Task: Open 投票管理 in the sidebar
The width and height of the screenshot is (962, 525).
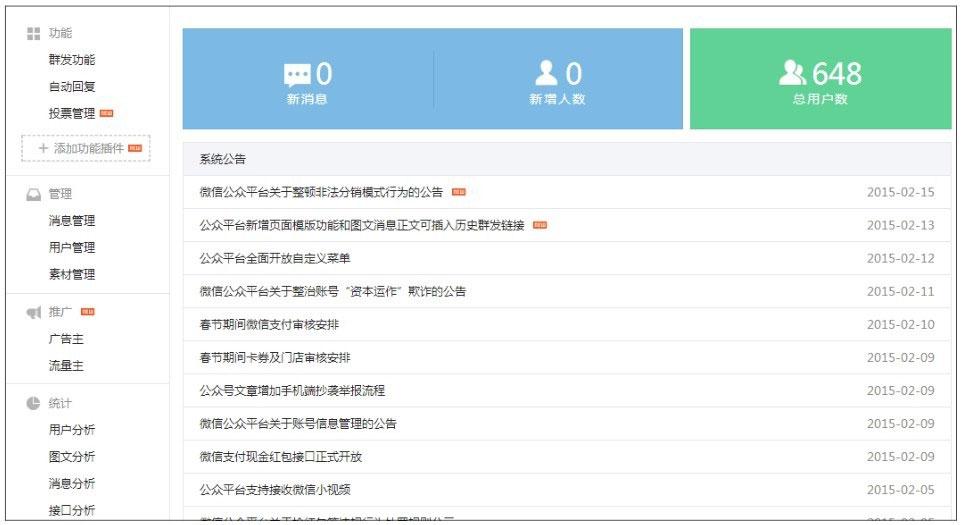Action: click(72, 113)
